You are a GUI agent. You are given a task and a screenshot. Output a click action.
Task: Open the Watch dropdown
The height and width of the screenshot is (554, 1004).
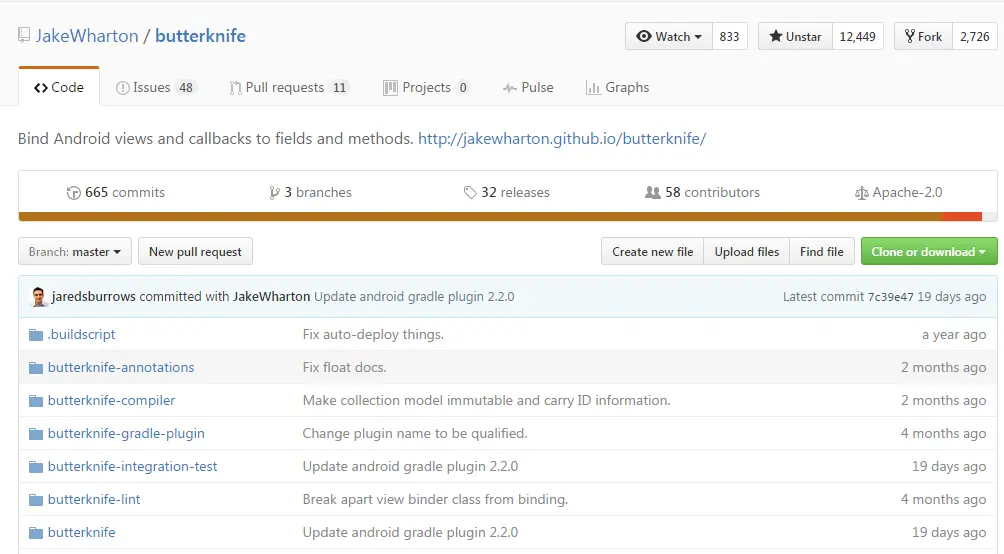pyautogui.click(x=668, y=37)
